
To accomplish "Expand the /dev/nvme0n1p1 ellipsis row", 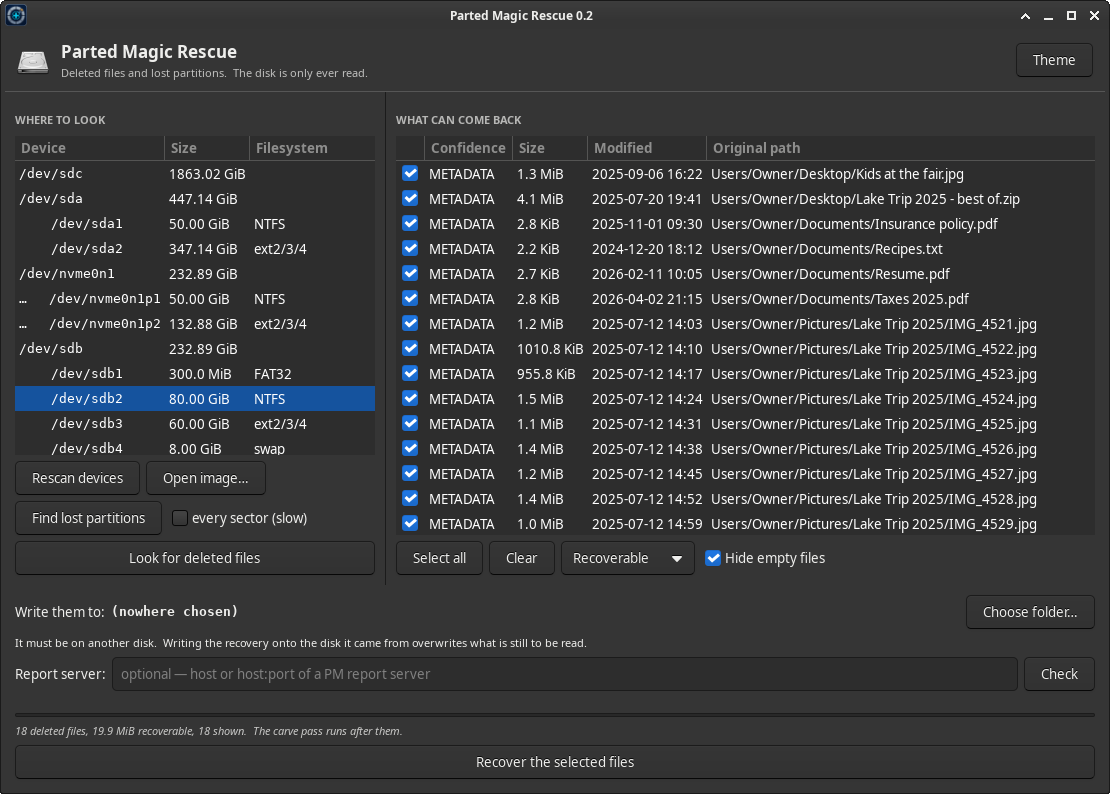I will coord(23,299).
